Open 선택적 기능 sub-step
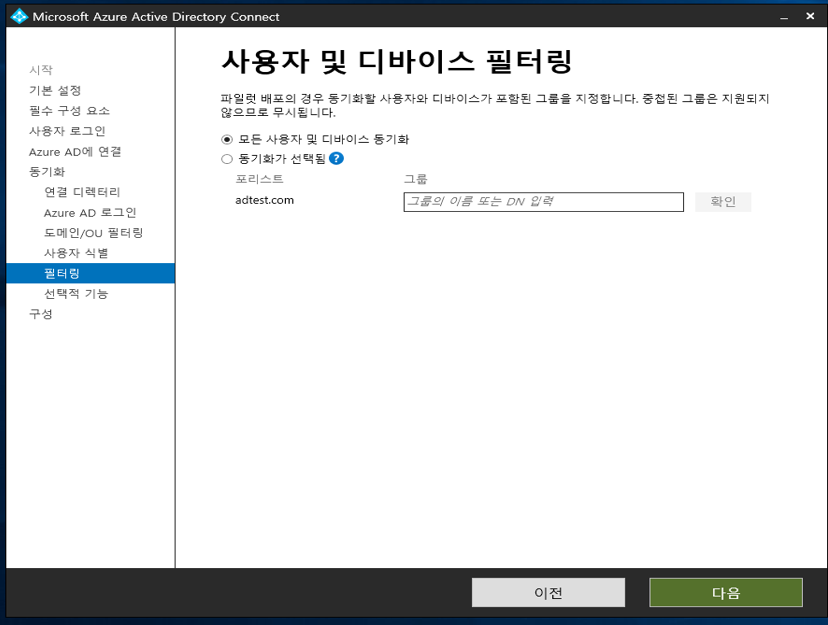 [x=76, y=293]
